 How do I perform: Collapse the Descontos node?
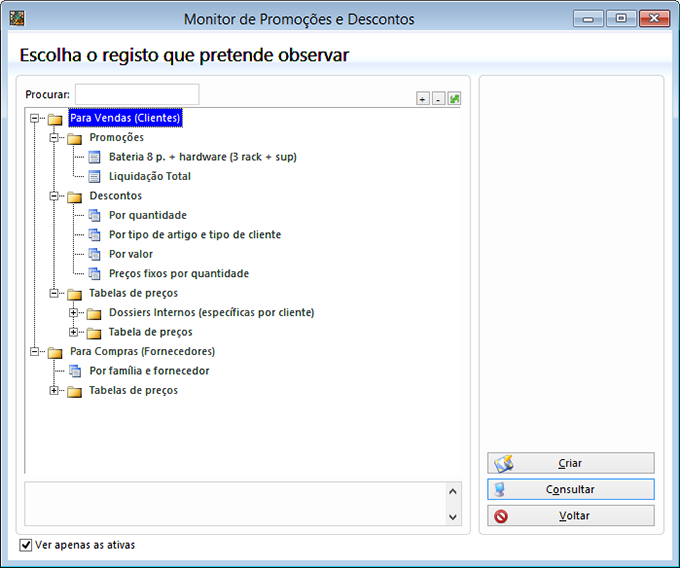coord(54,196)
